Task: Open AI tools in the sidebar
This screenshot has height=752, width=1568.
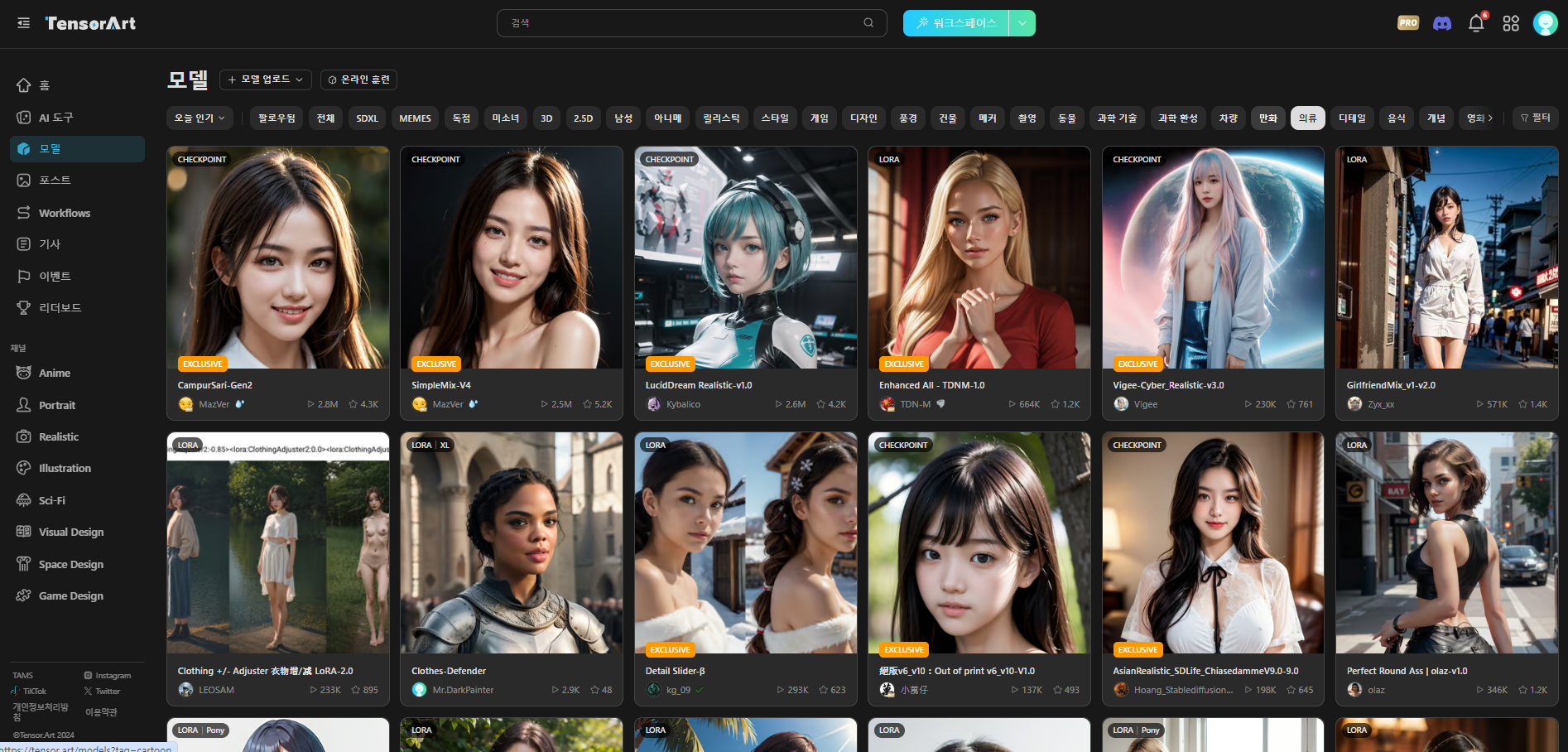Action: click(77, 118)
